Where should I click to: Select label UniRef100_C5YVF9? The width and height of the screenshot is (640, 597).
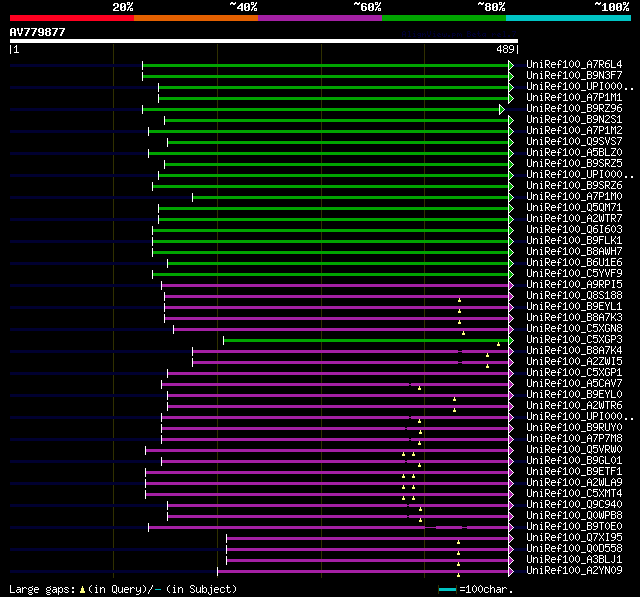coord(574,274)
